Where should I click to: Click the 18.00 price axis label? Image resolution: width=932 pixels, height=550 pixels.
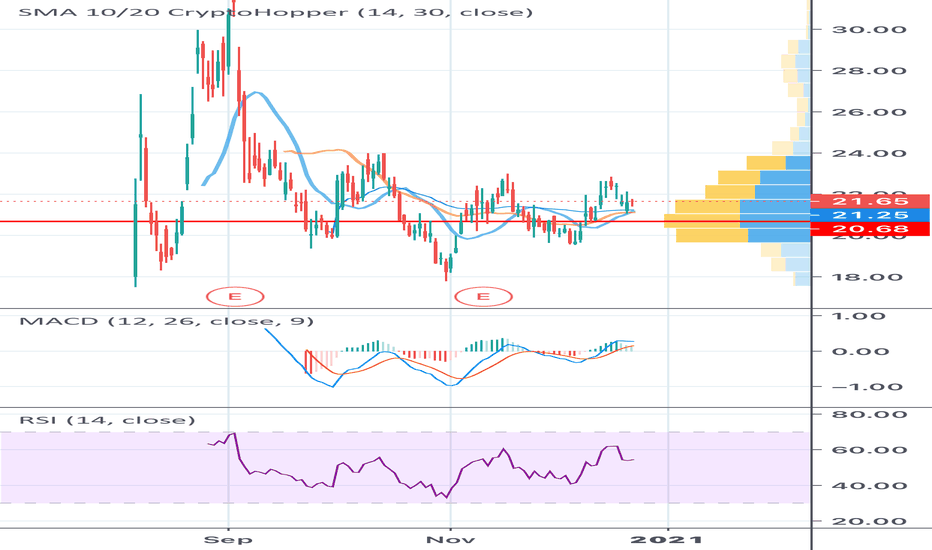point(869,276)
